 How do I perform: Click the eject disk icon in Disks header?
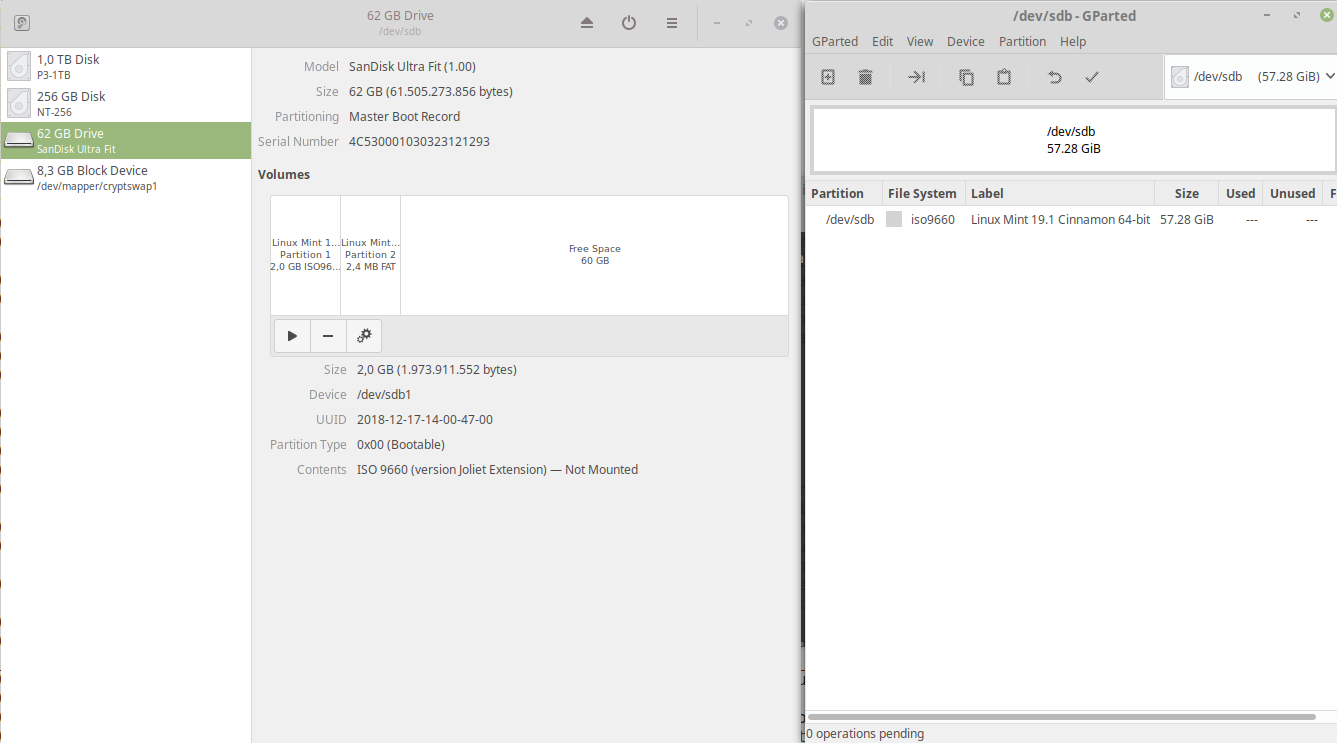click(x=587, y=23)
